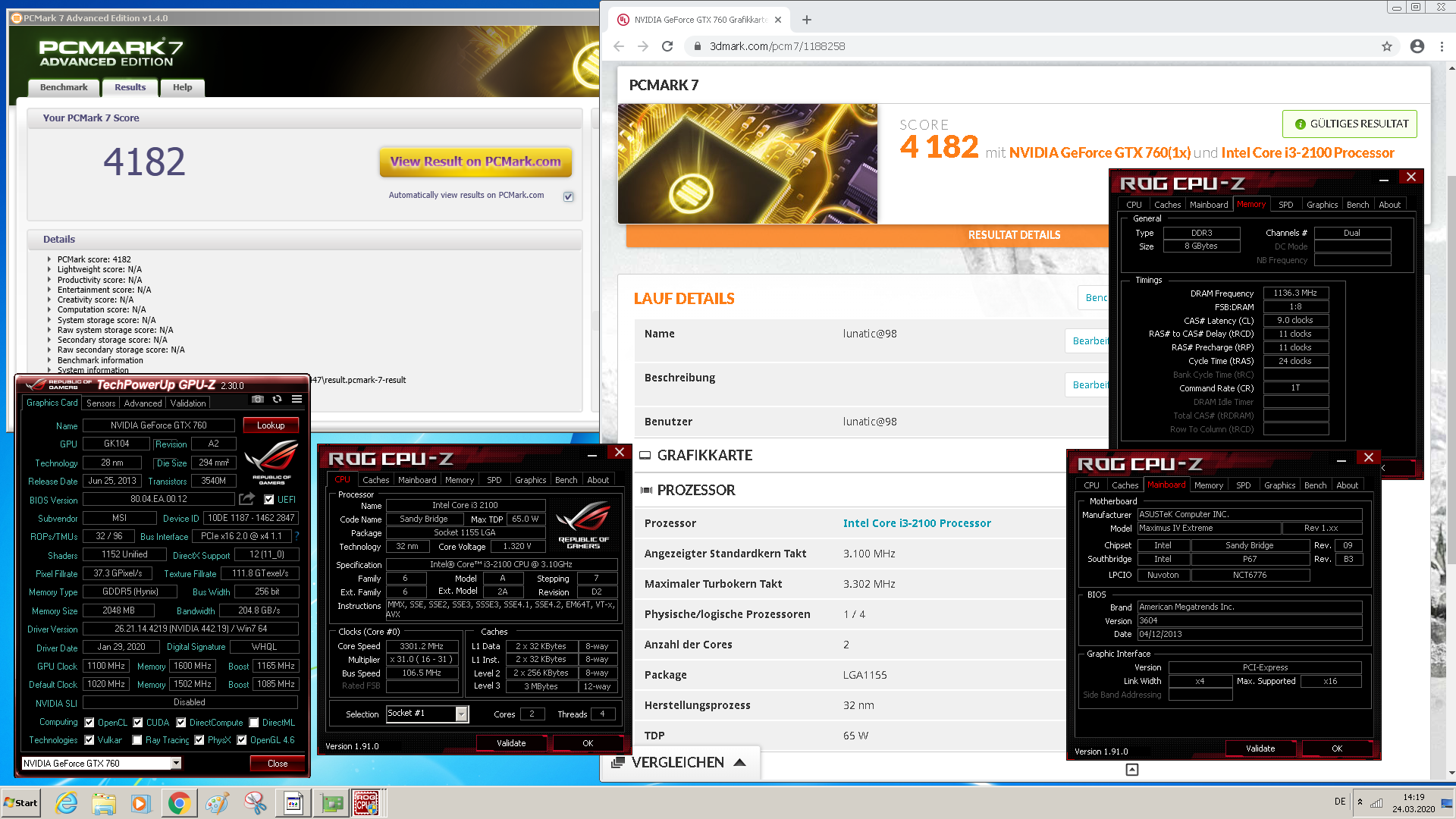Toggle OpenCL checkbox in GPU-Z
This screenshot has width=1456, height=819.
point(89,723)
